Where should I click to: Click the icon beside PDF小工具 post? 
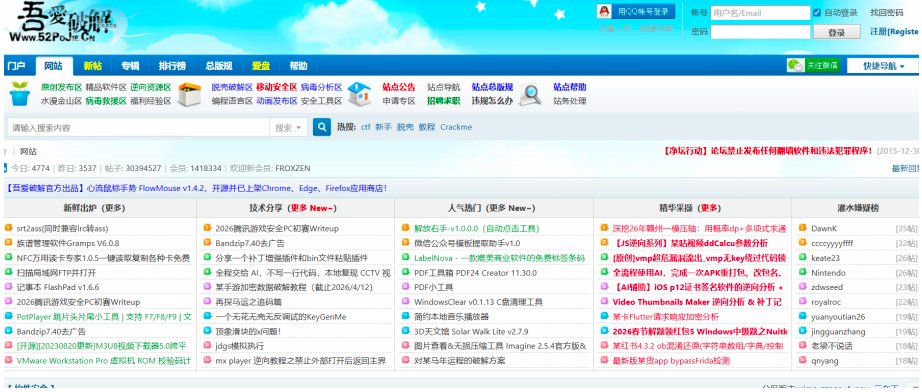tap(406, 287)
